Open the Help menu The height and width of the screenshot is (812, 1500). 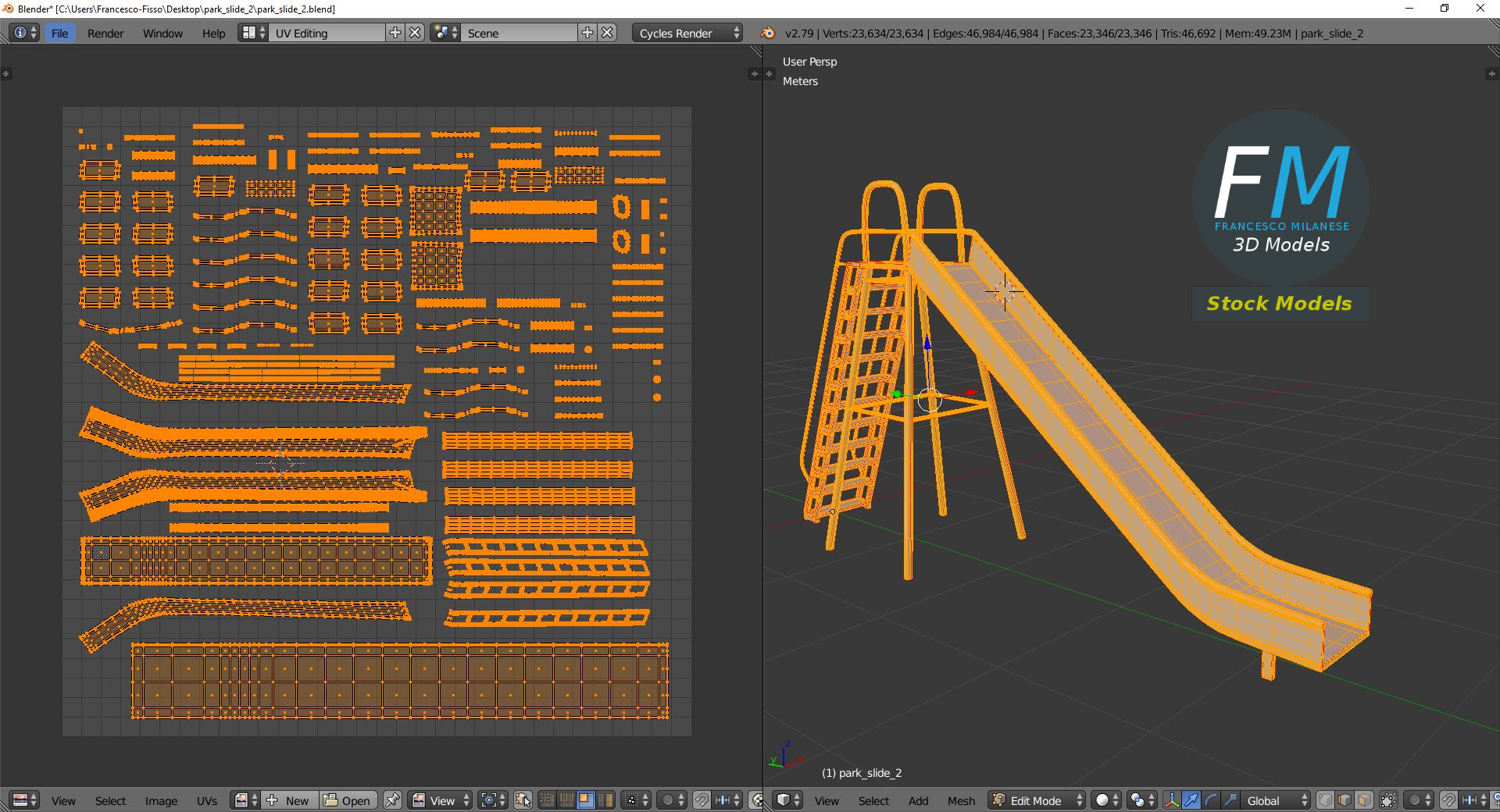[x=213, y=33]
